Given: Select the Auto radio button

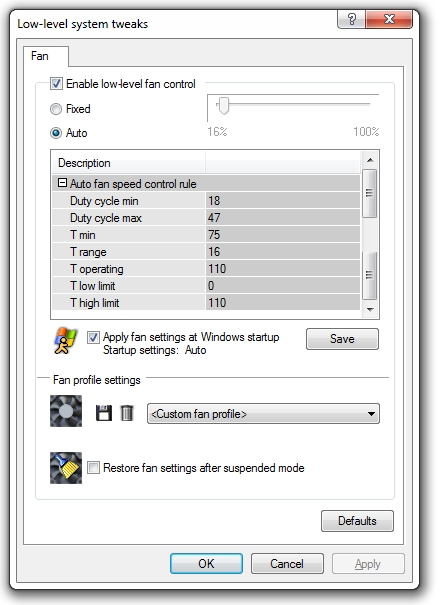Looking at the screenshot, I should 56,133.
